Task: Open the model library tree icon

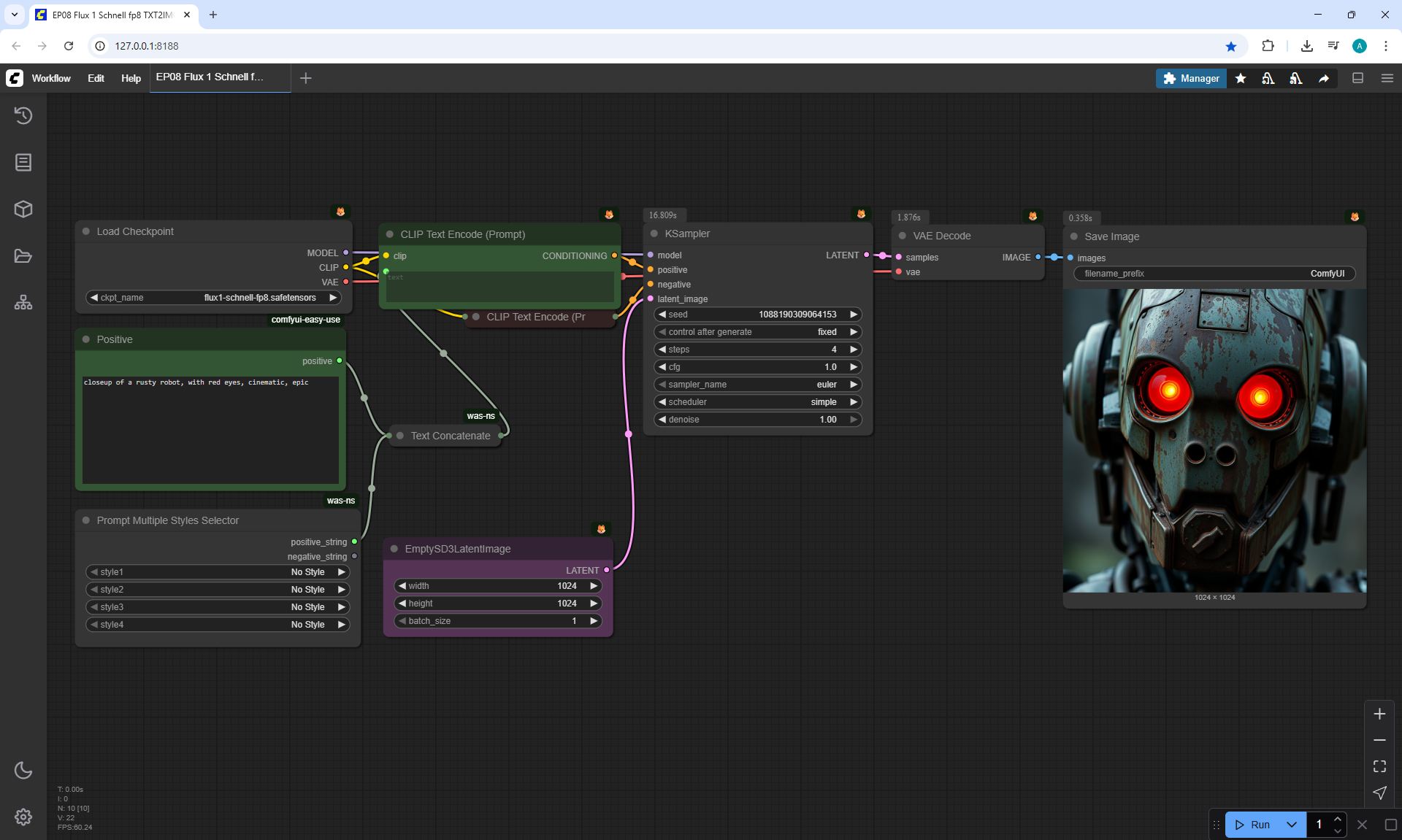Action: pos(23,302)
